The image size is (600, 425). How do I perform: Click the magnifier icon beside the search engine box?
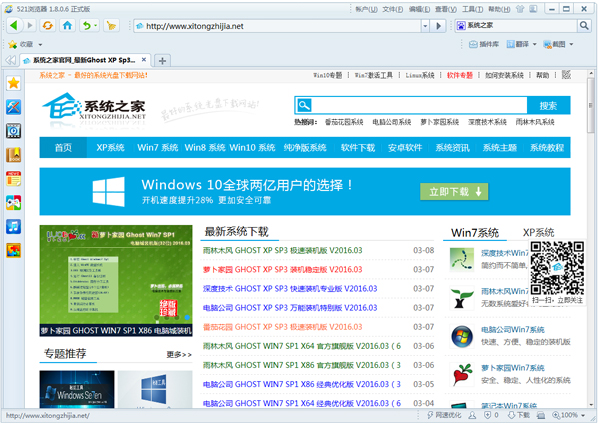[x=586, y=26]
